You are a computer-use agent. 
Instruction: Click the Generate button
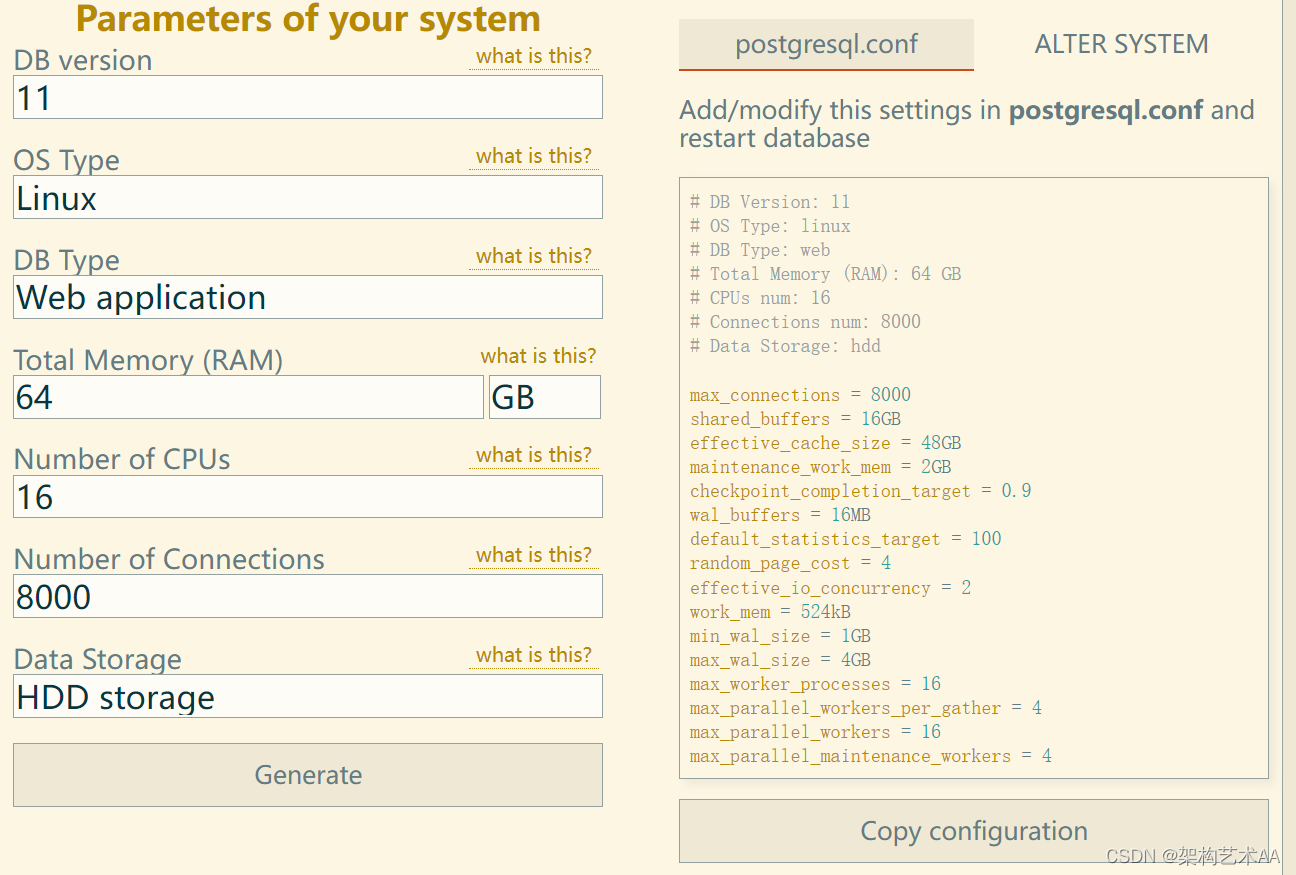[308, 775]
